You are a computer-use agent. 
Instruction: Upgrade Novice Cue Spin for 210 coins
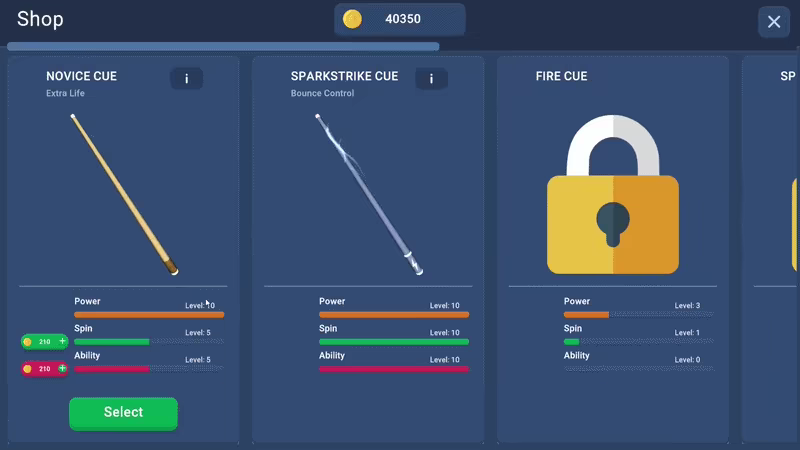44,341
